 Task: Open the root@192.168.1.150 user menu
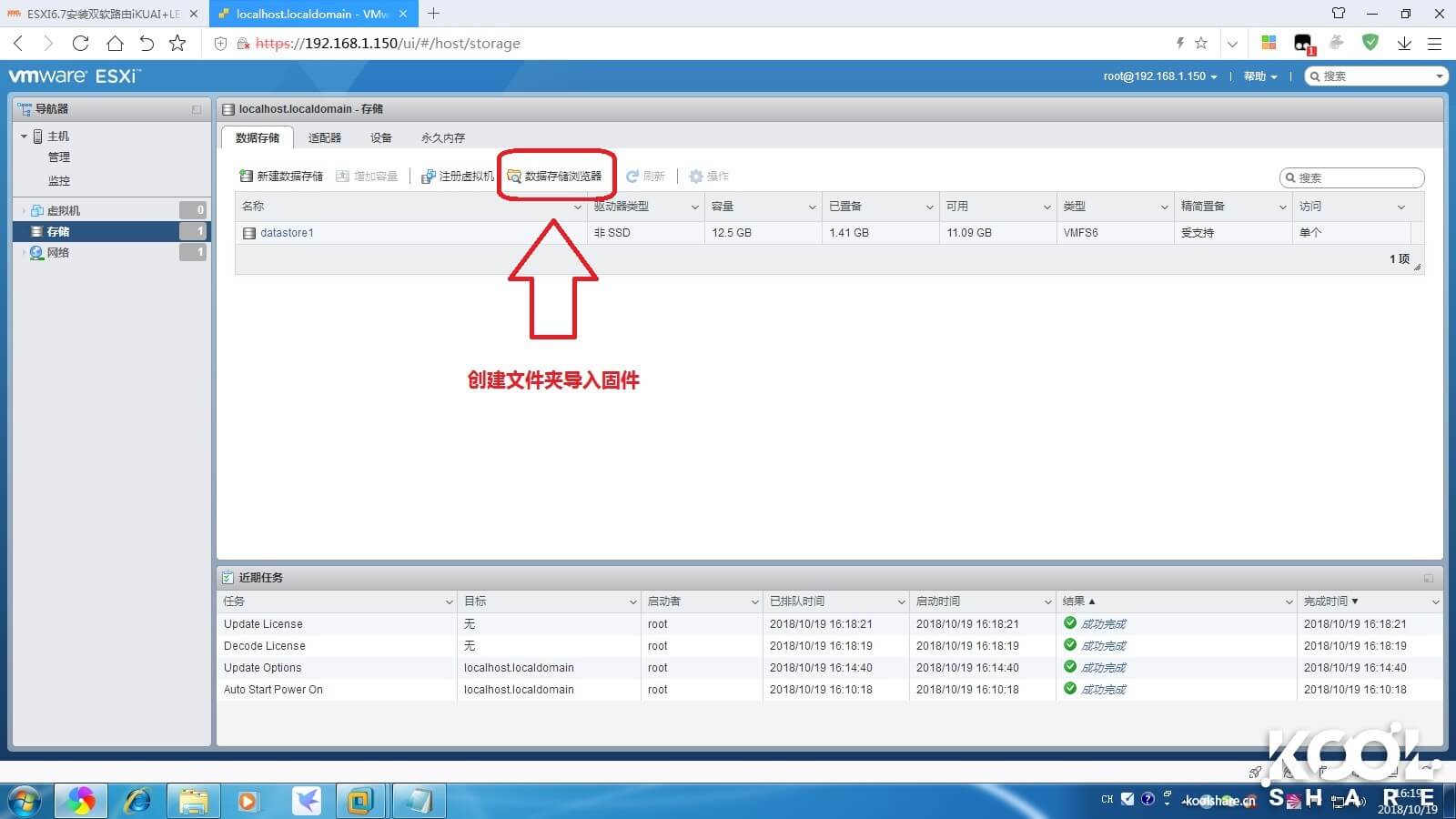coord(1157,76)
